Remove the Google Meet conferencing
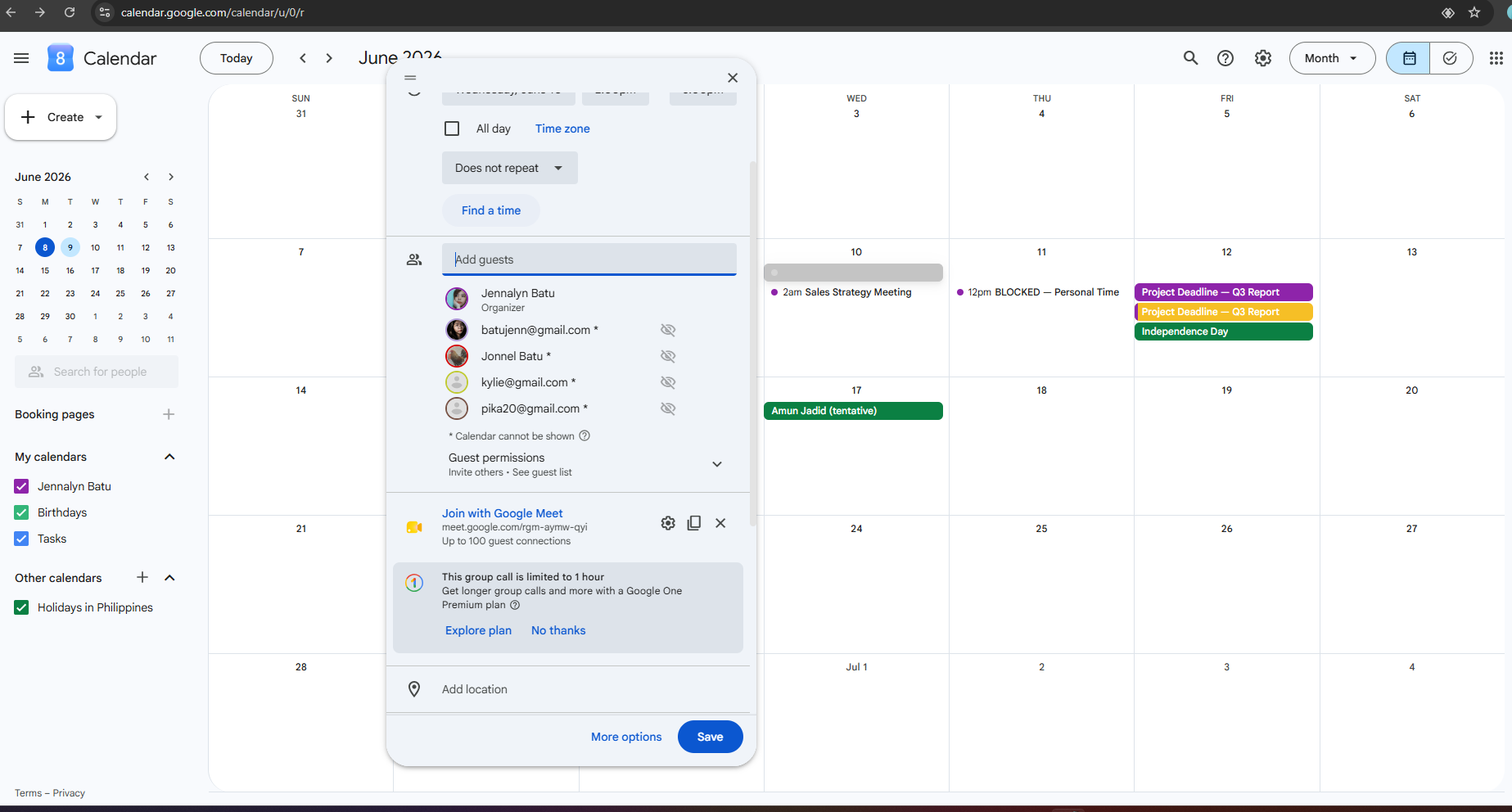The image size is (1512, 812). tap(720, 523)
